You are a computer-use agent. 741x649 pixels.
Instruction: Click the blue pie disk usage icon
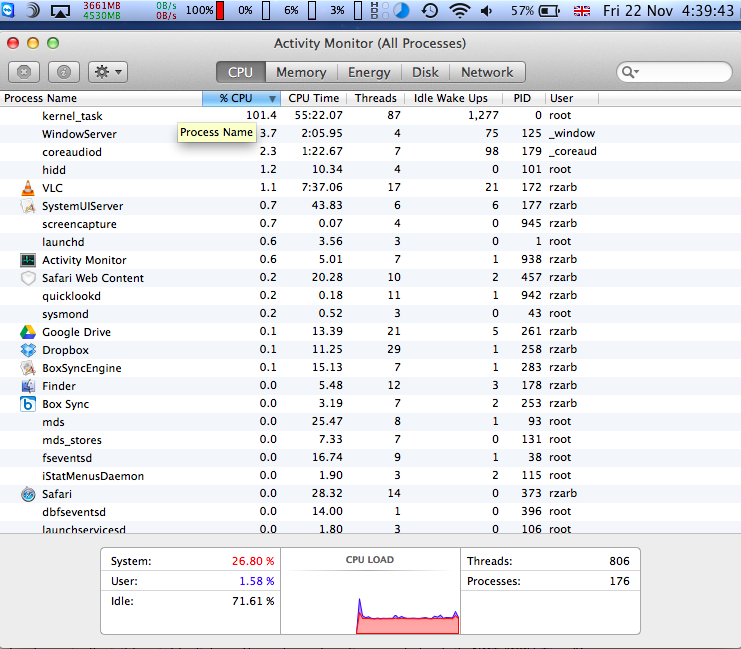coord(401,10)
